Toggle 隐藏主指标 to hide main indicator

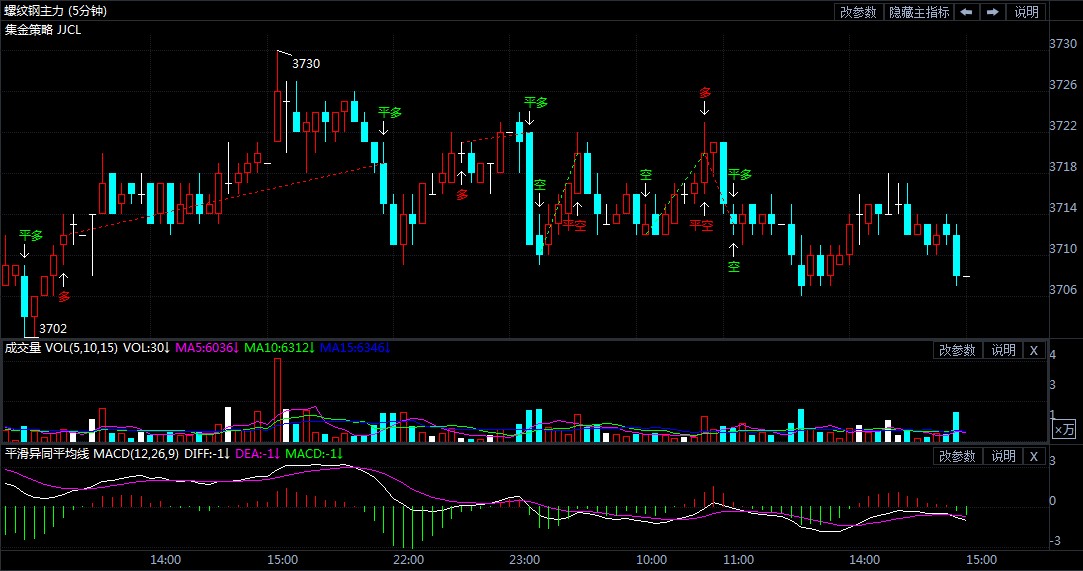[x=919, y=12]
